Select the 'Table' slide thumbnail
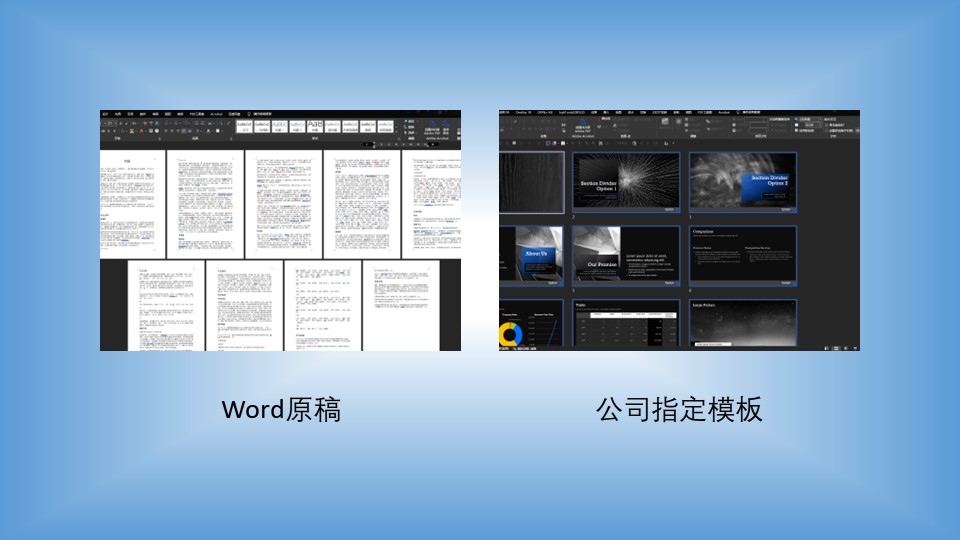This screenshot has height=540, width=960. (x=626, y=323)
